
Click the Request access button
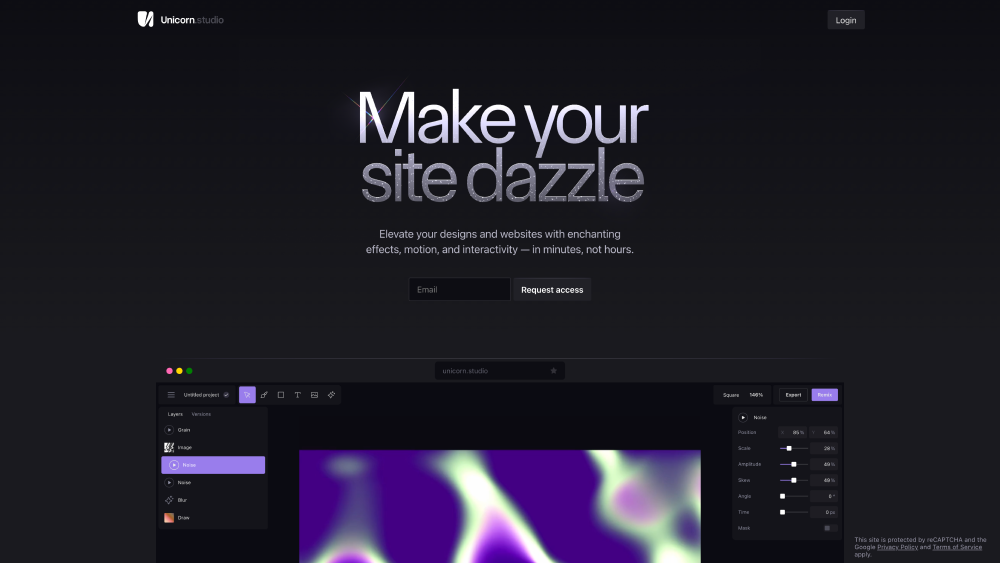[552, 289]
